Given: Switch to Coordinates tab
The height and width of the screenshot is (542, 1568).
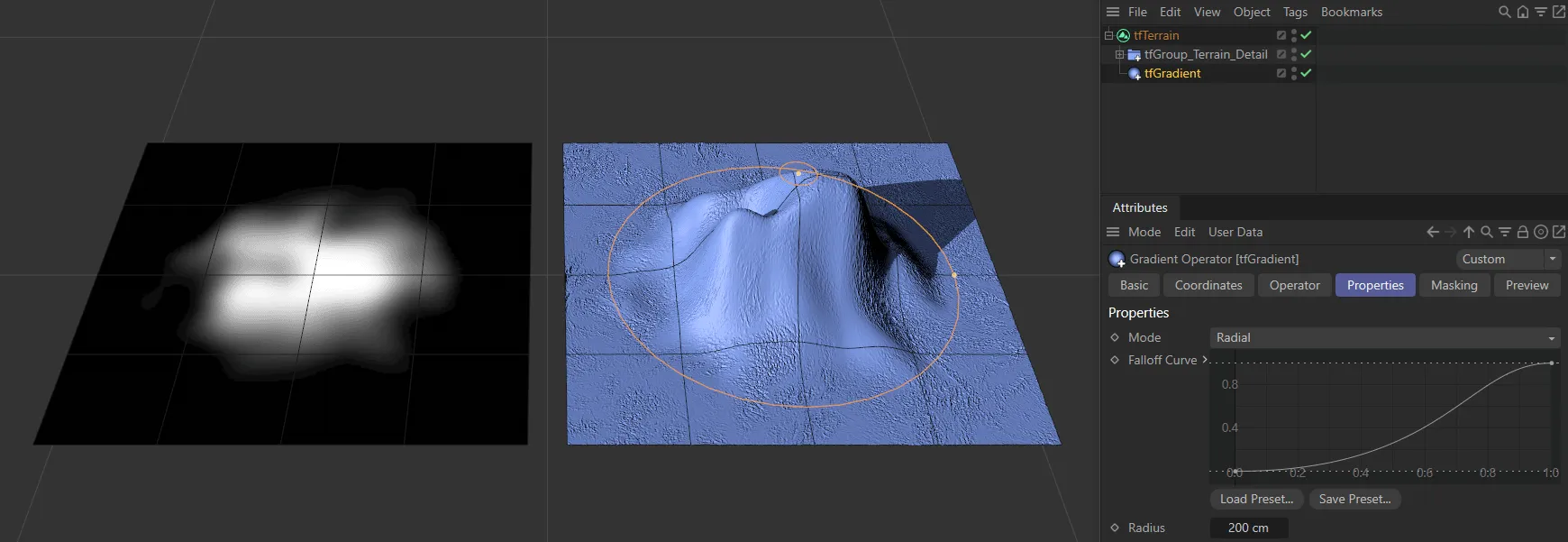Looking at the screenshot, I should pos(1208,285).
